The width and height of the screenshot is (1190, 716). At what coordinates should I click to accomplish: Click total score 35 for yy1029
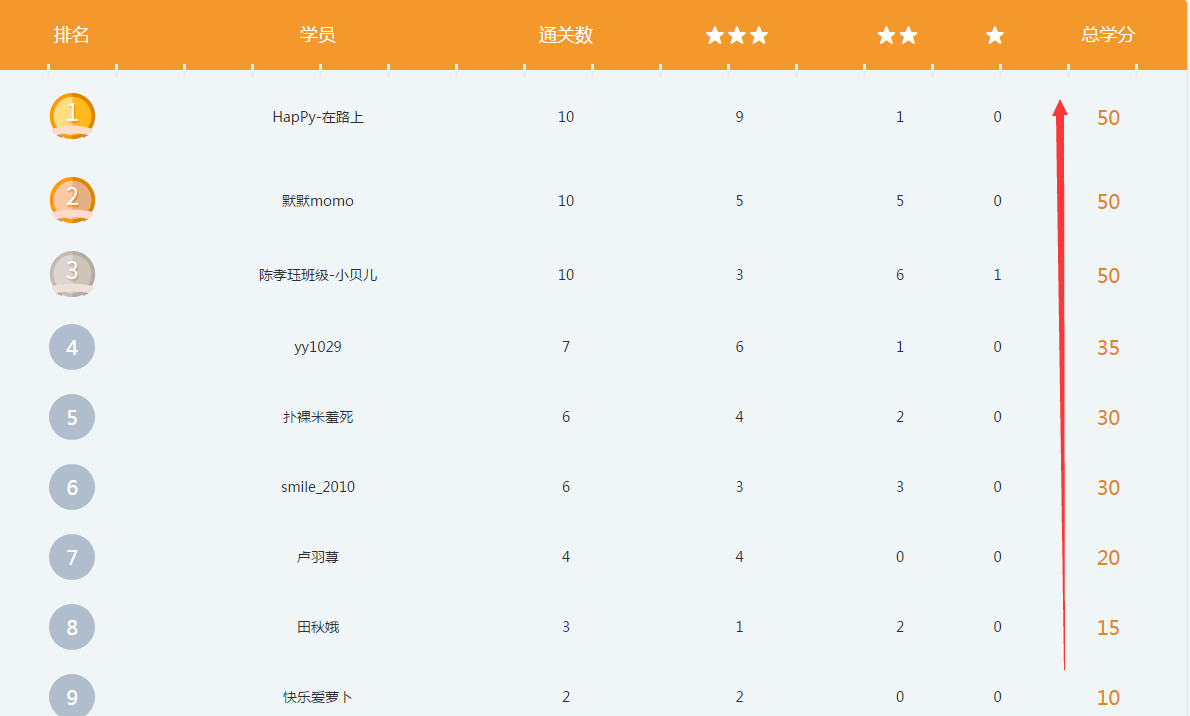(x=1108, y=348)
